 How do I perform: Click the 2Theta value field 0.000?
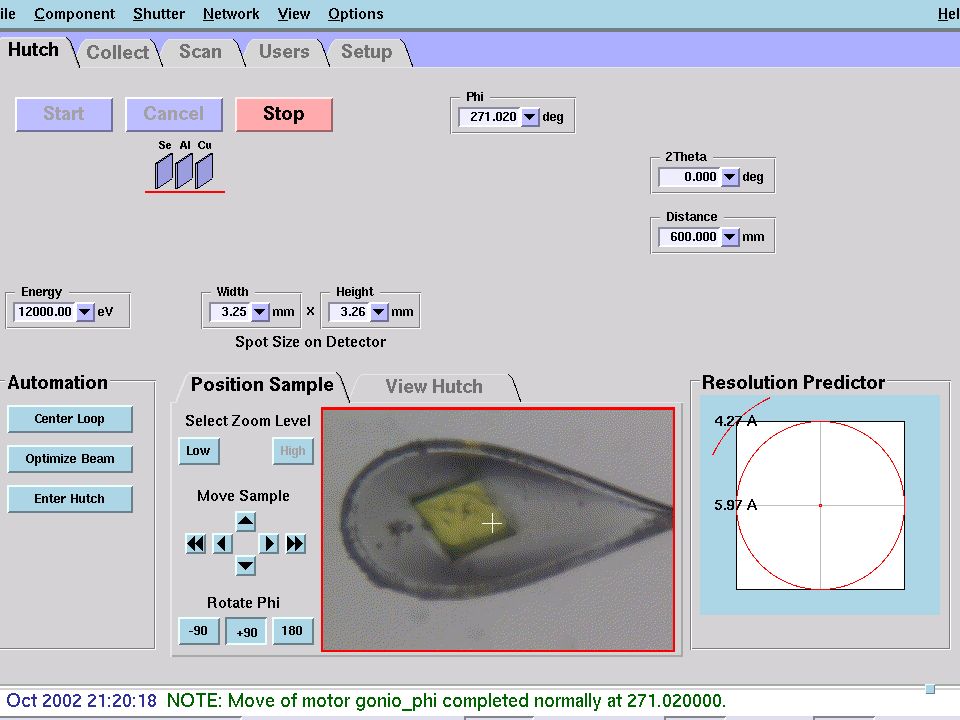pyautogui.click(x=689, y=177)
